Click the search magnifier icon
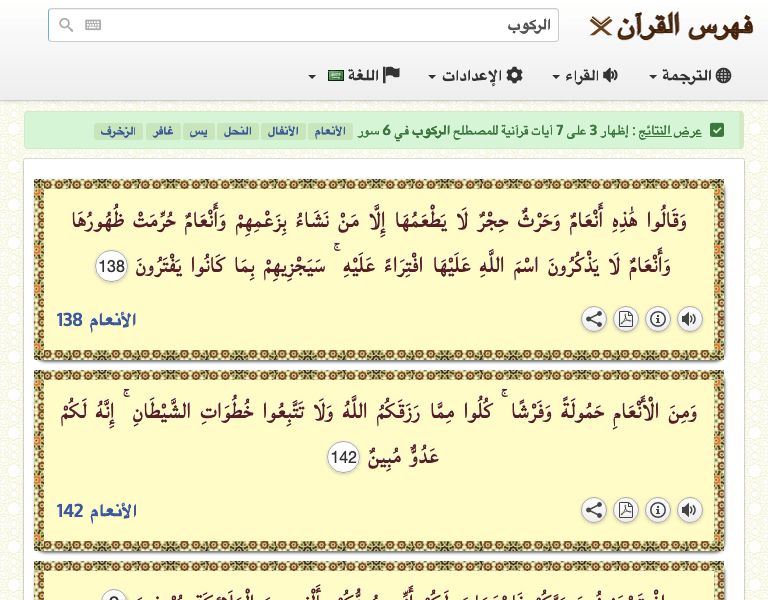 66,24
